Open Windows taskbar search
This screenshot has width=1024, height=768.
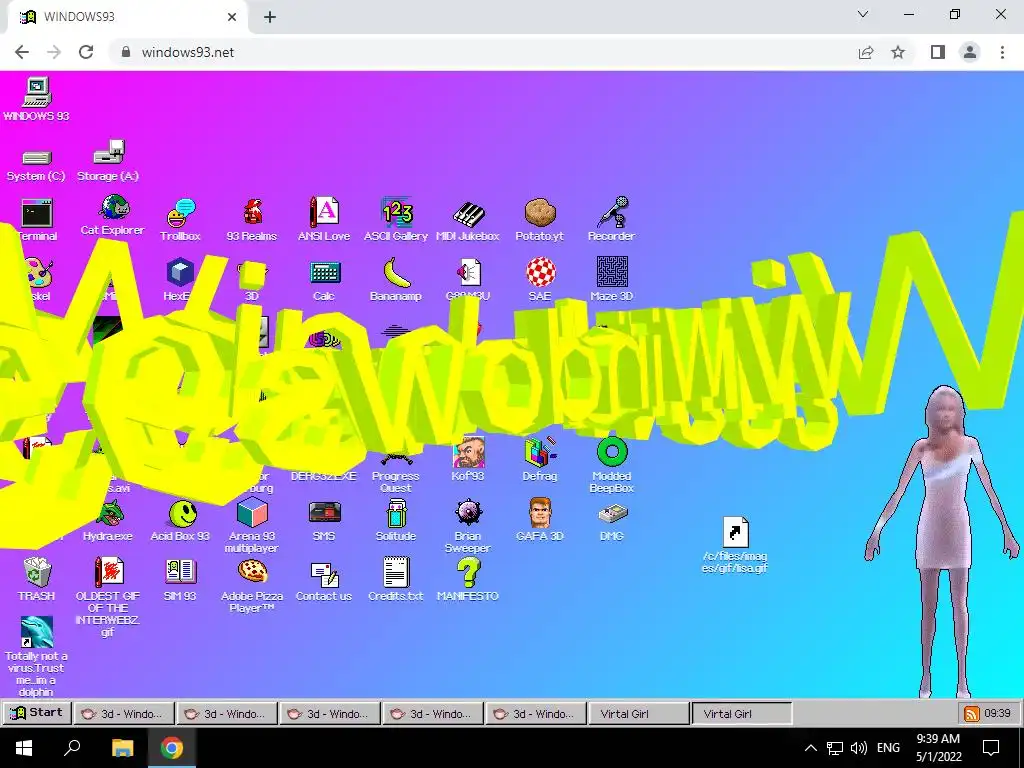pos(72,748)
